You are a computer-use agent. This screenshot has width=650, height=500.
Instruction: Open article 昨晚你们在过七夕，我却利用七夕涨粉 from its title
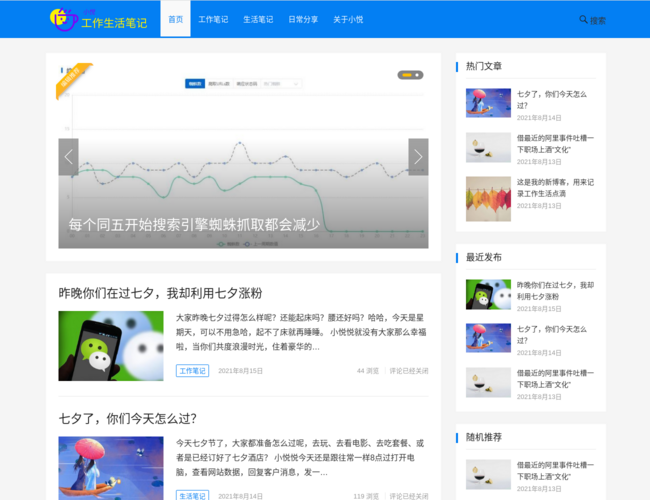[160, 293]
